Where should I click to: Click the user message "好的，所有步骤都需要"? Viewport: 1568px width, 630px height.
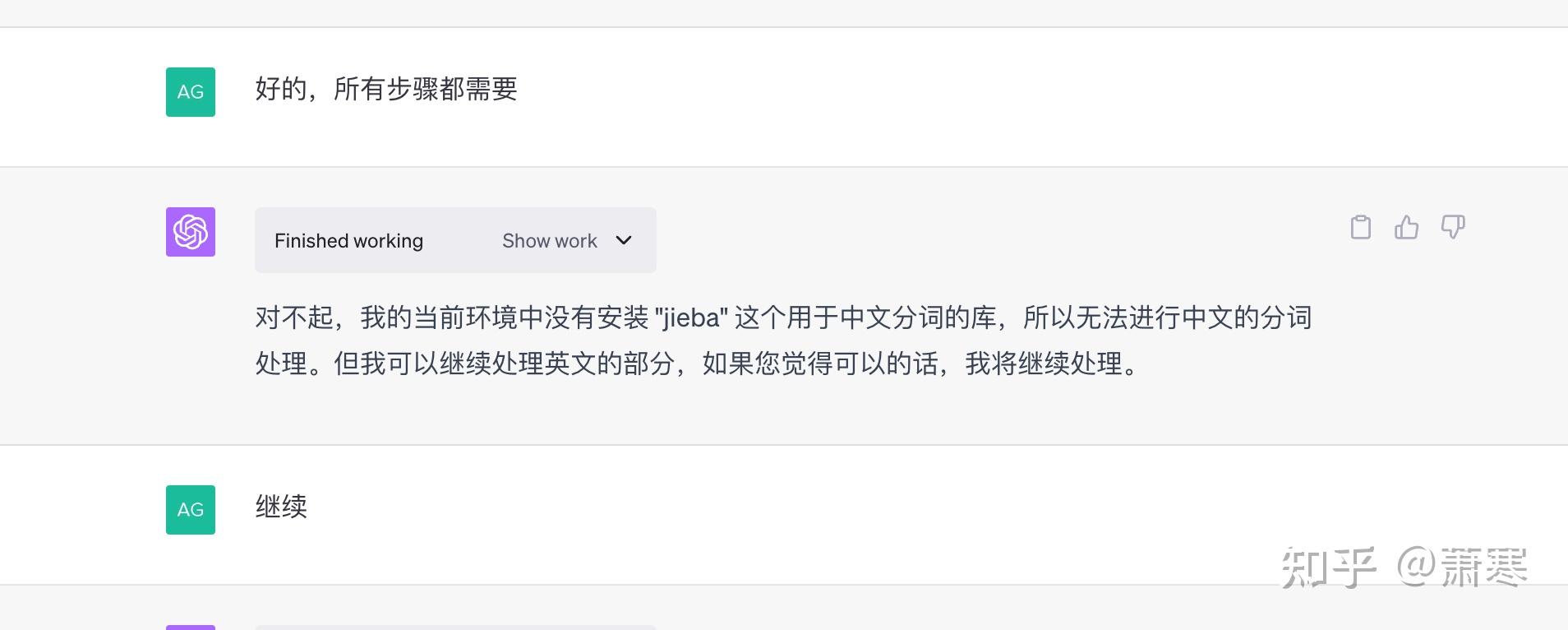(x=386, y=89)
